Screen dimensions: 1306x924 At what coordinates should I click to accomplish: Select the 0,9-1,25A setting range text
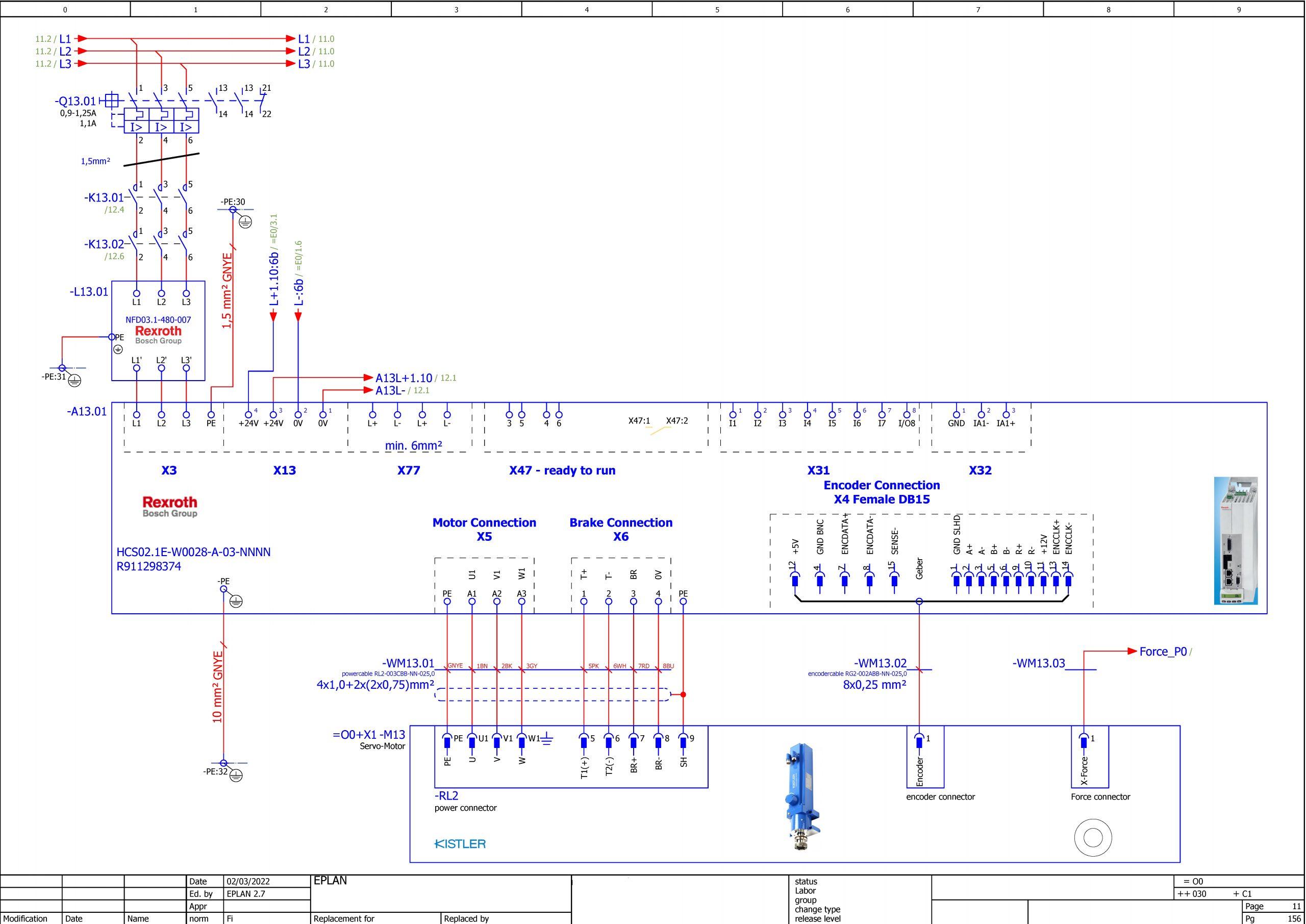coord(78,113)
